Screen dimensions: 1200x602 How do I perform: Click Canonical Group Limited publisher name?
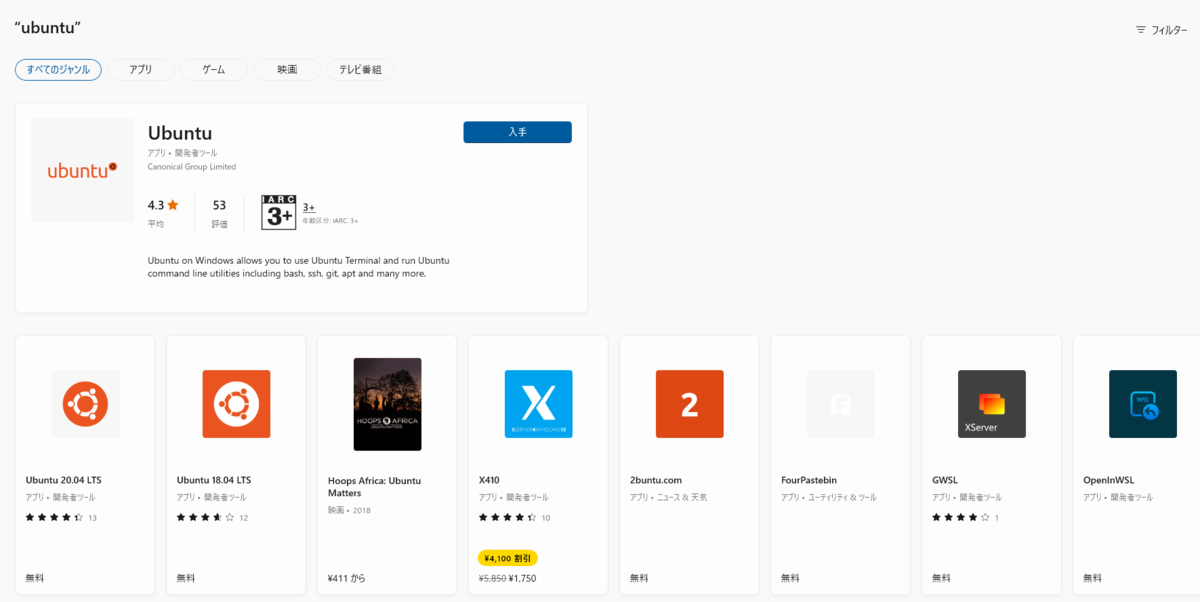pyautogui.click(x=192, y=167)
